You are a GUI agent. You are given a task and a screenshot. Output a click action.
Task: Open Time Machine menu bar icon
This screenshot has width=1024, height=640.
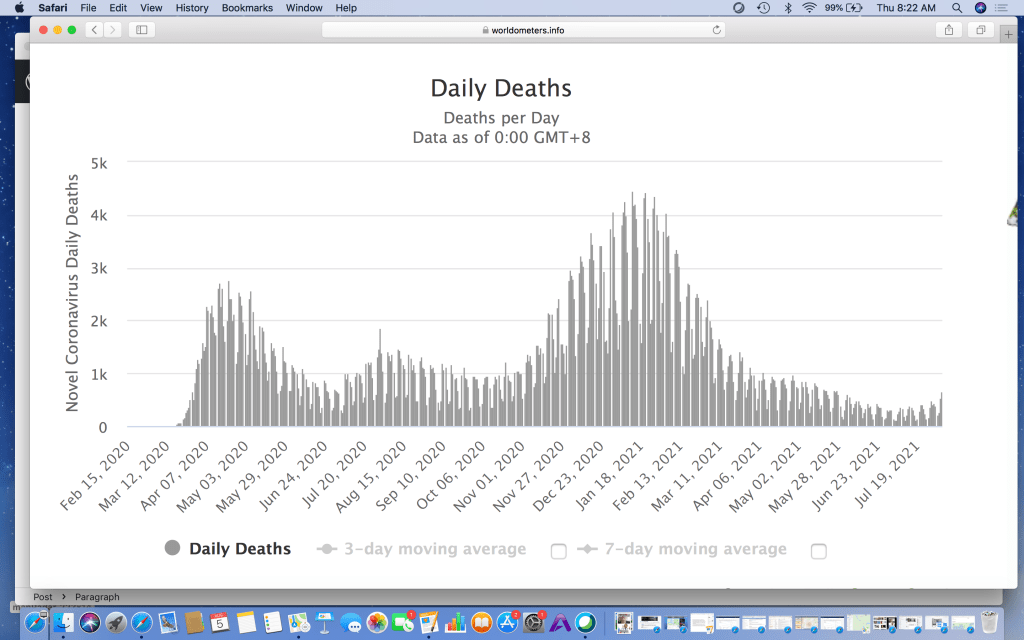764,8
